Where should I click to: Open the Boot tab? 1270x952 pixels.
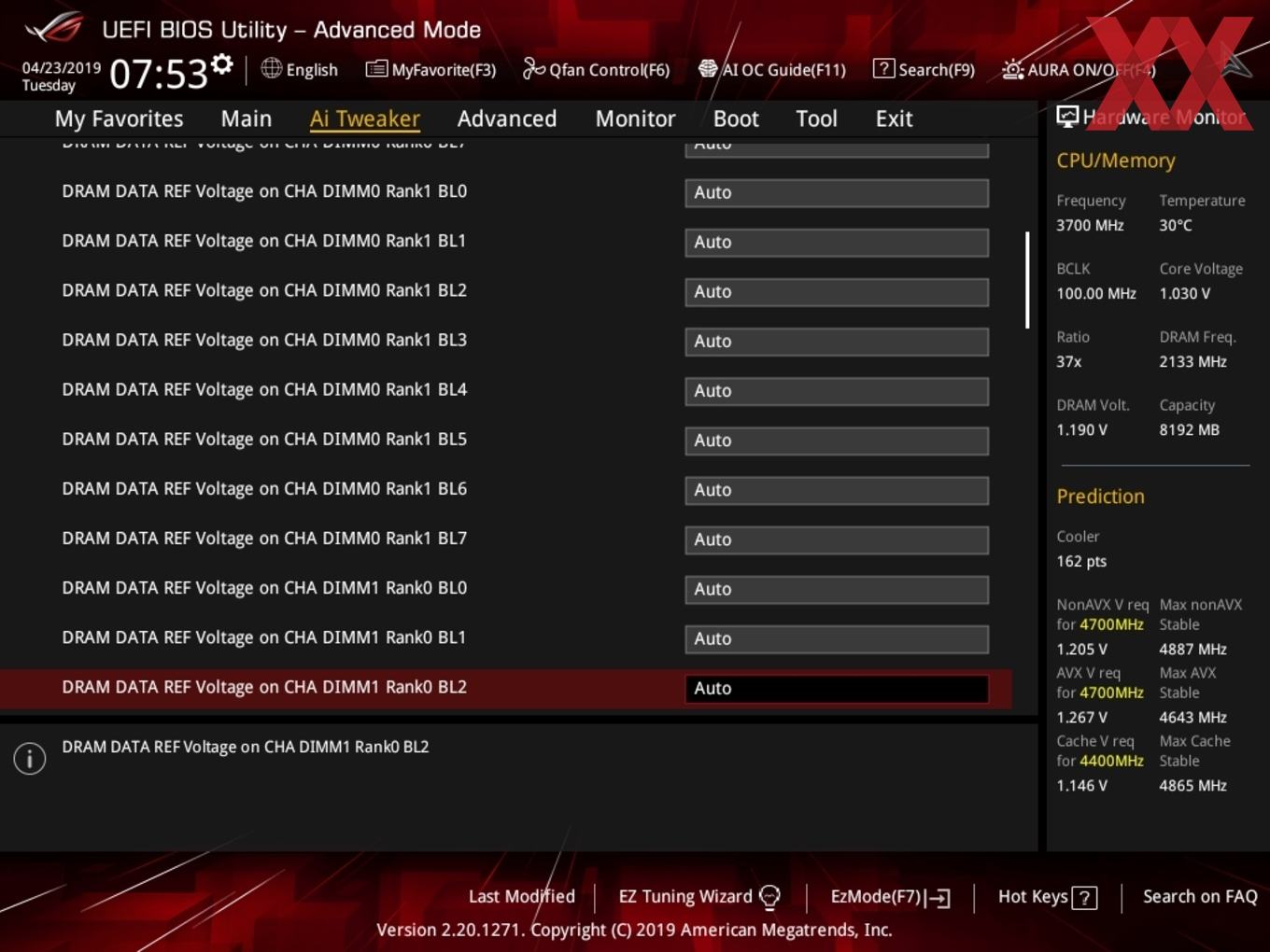(736, 119)
